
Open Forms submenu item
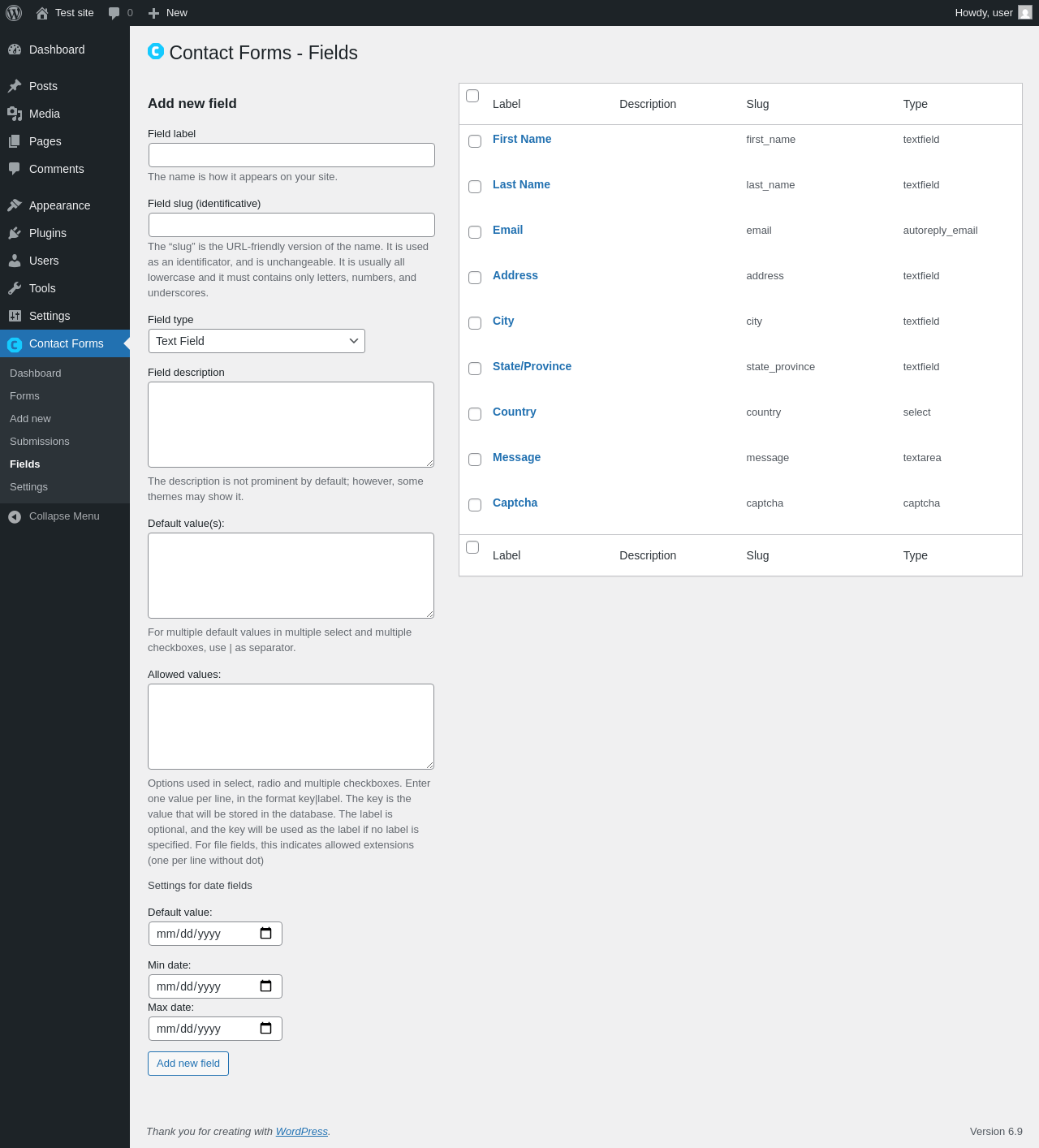[24, 396]
